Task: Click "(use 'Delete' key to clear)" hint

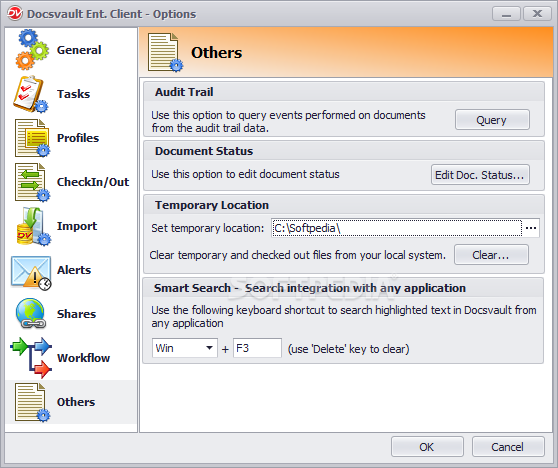Action: click(x=348, y=349)
